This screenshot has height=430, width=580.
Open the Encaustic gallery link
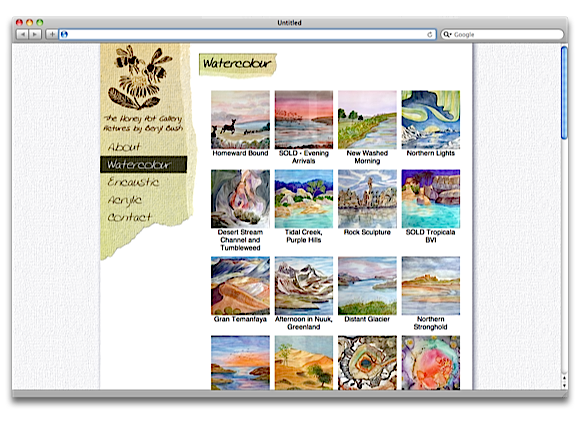coord(133,182)
